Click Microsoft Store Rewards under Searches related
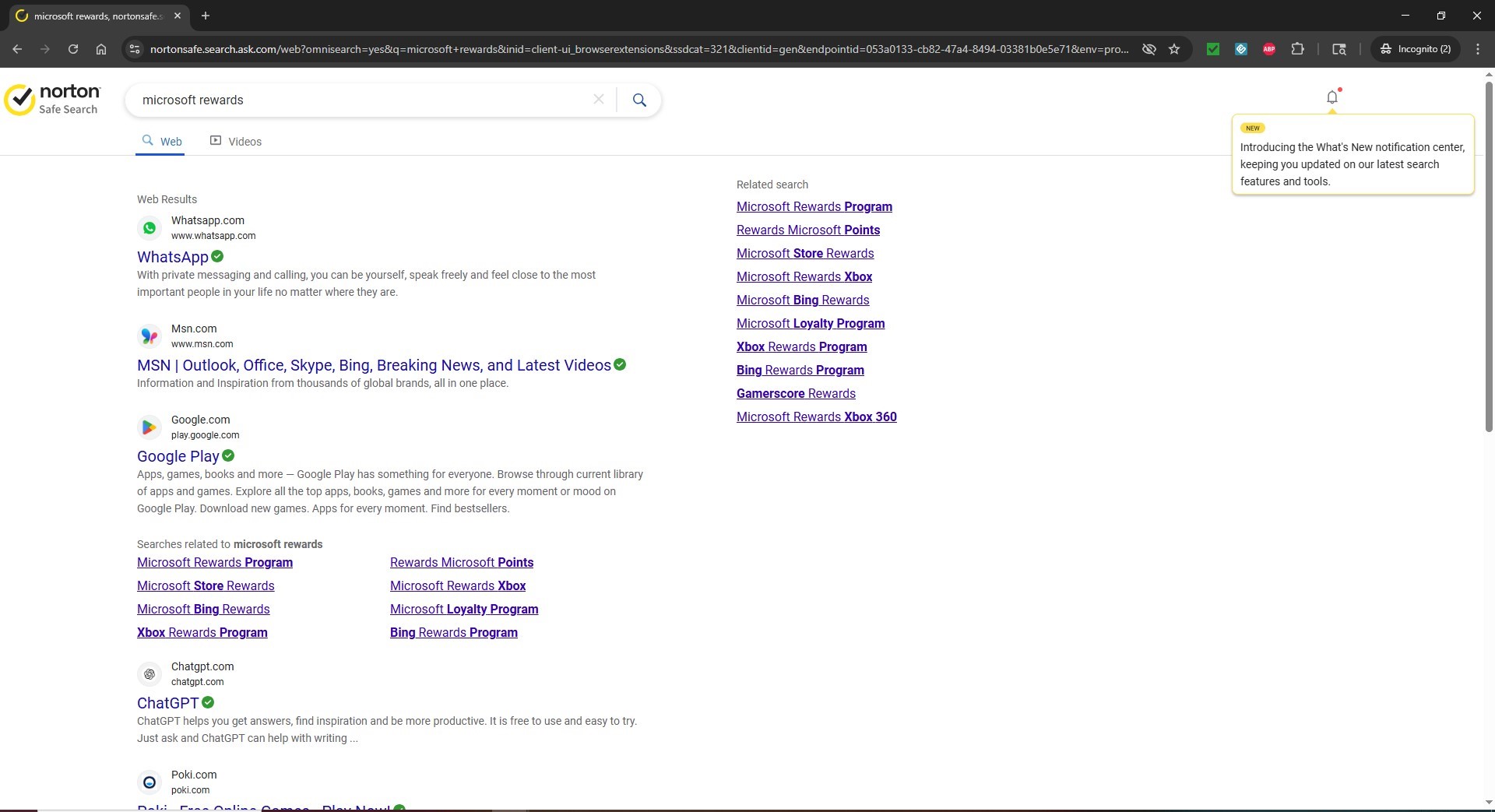 206,585
